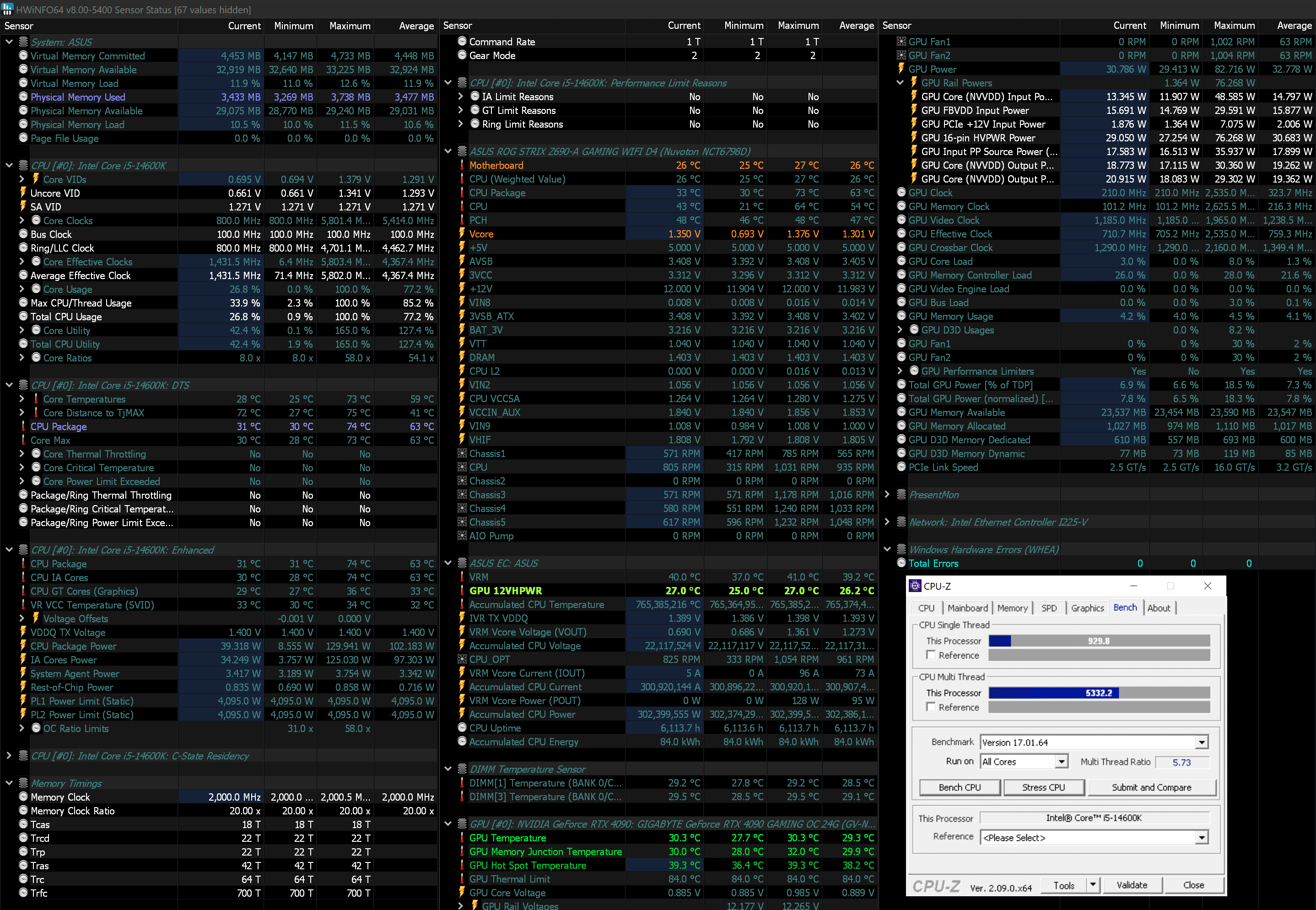Switch to the Graphics tab in CPU-Z

pyautogui.click(x=1087, y=608)
